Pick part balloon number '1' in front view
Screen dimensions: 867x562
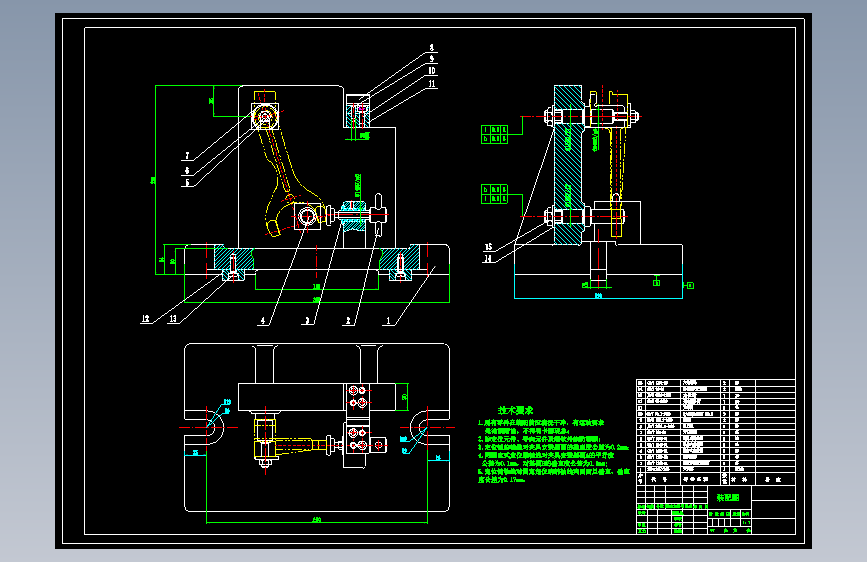(388, 320)
